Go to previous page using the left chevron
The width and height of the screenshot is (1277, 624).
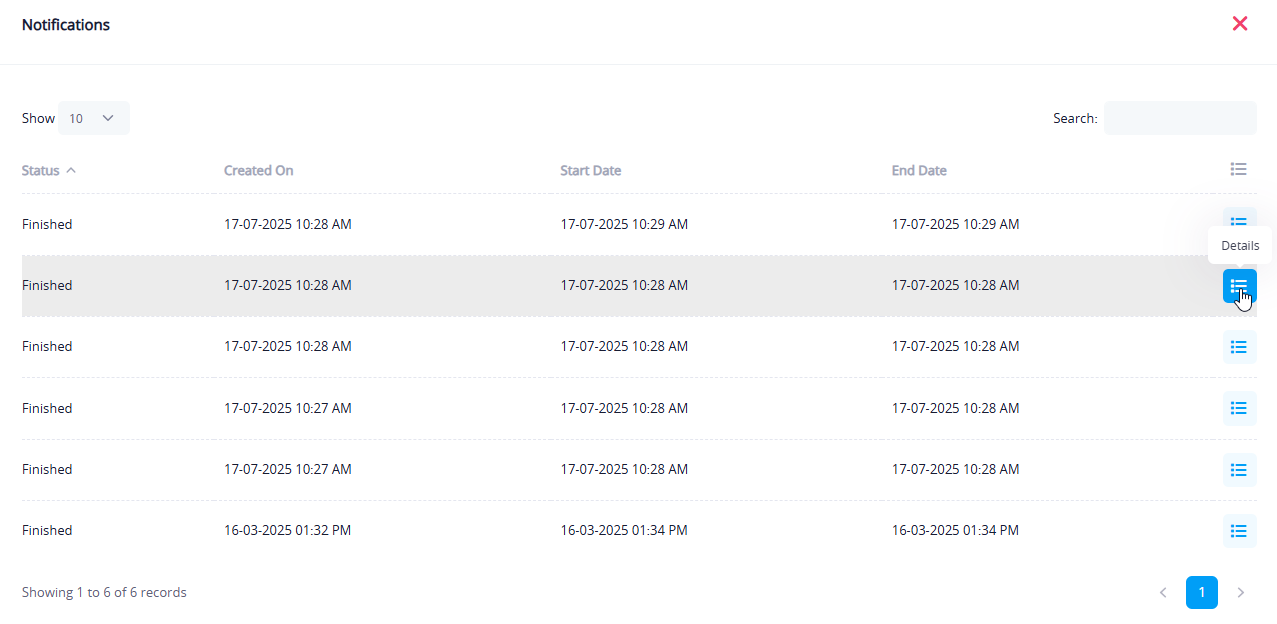click(1163, 593)
